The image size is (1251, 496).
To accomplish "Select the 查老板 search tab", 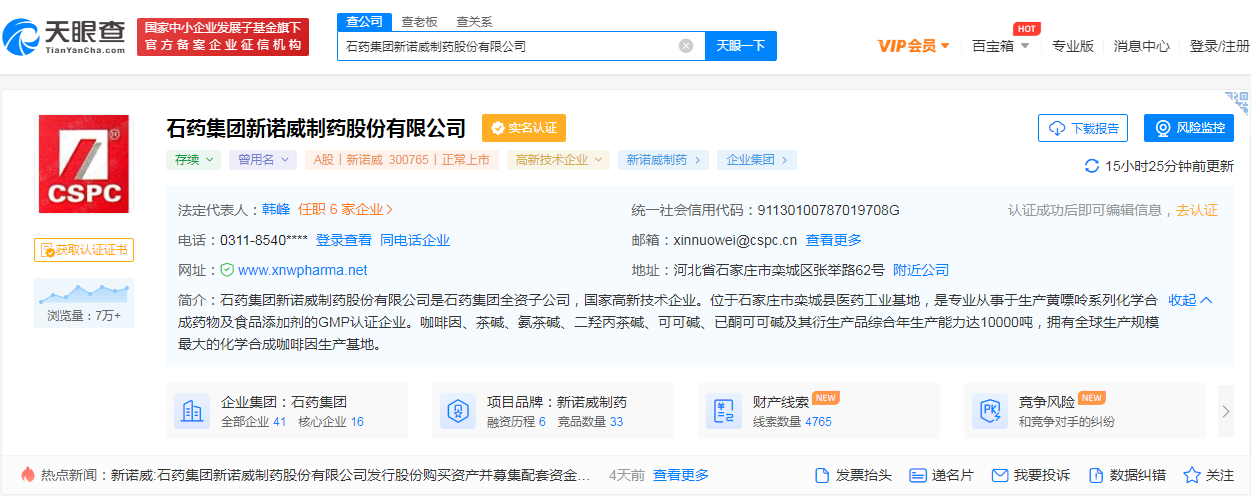I will [419, 21].
